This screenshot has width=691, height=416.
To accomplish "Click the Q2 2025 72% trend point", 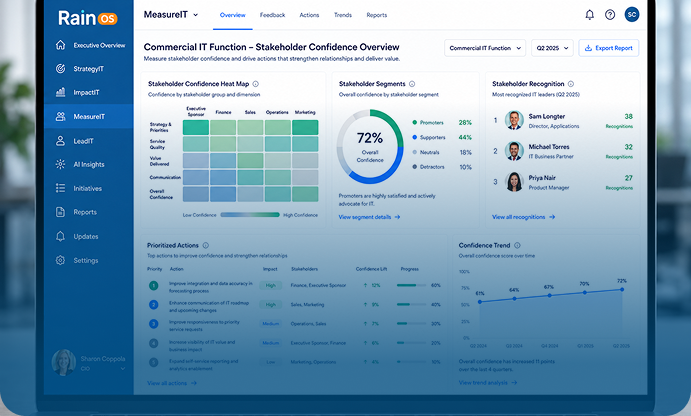I will click(622, 290).
